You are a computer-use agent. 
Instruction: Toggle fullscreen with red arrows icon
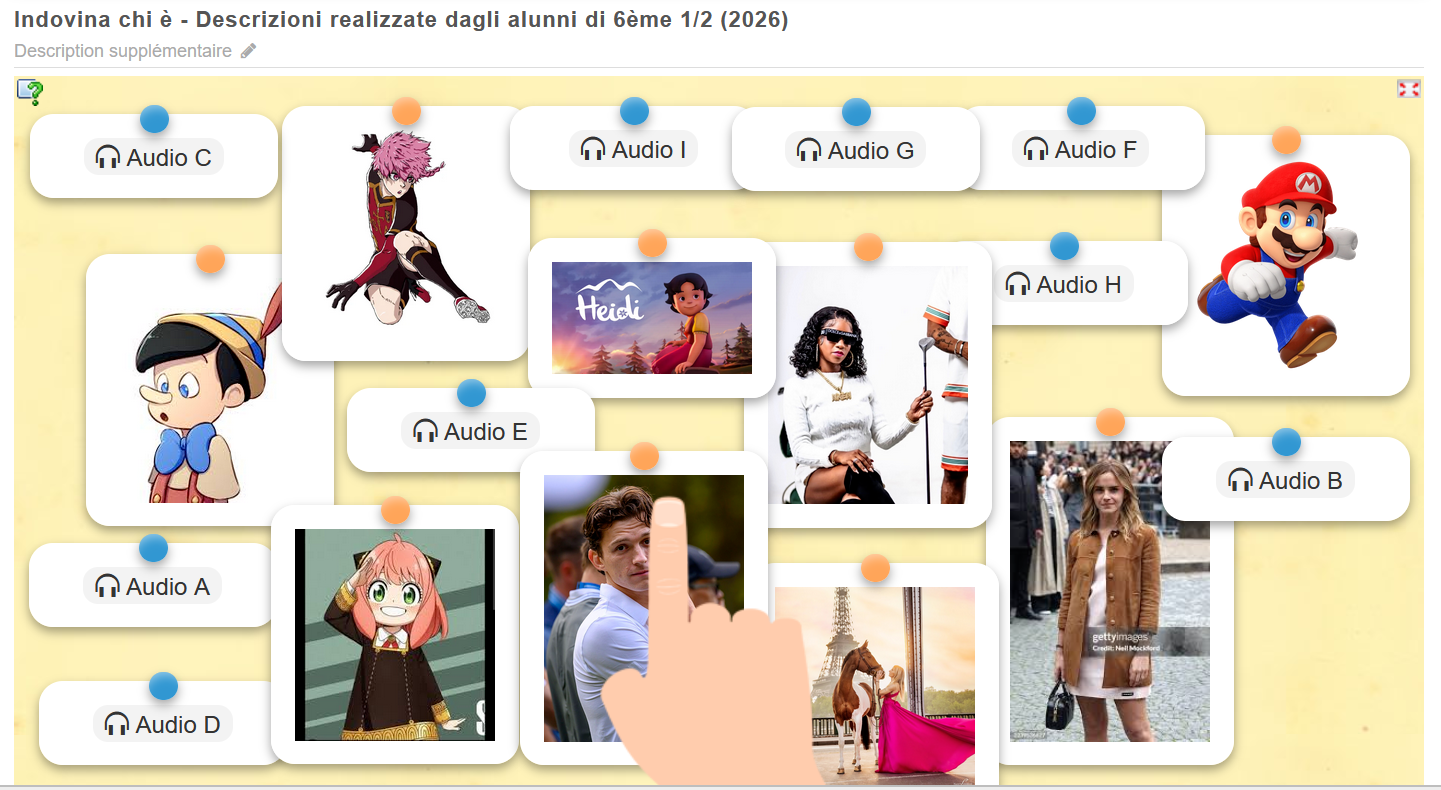(x=1408, y=89)
